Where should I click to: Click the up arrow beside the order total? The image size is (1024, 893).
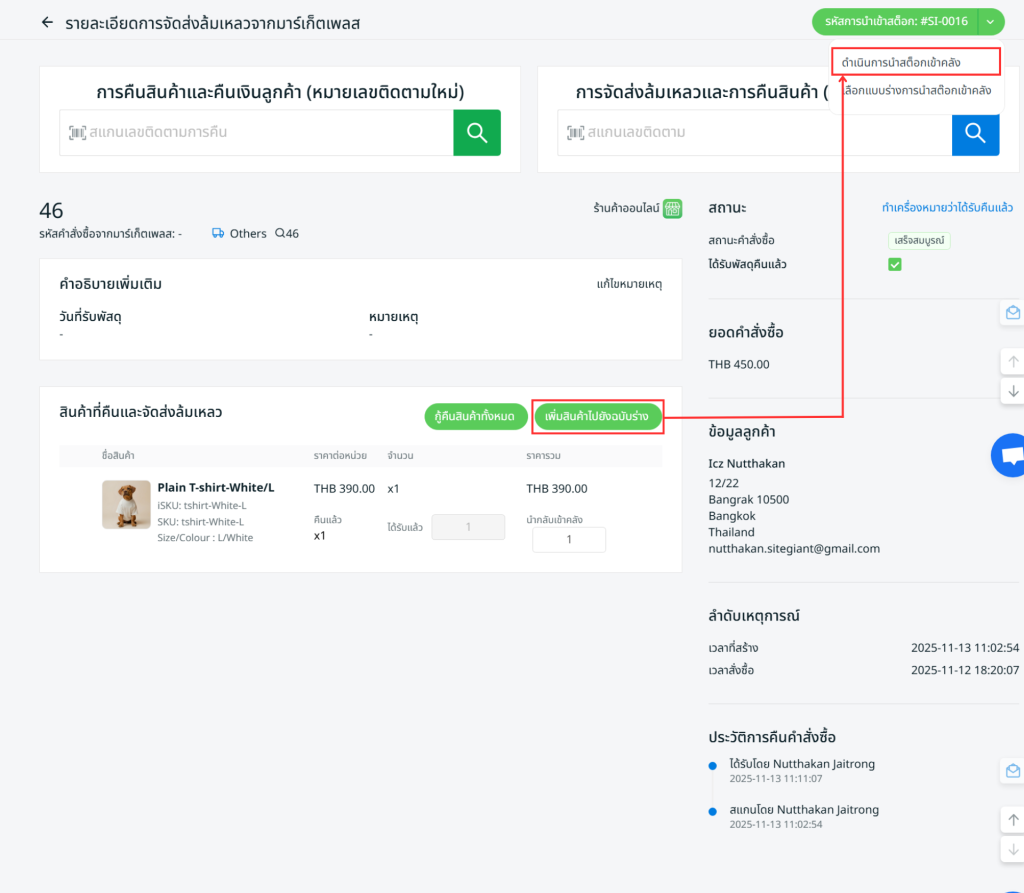pos(1013,361)
